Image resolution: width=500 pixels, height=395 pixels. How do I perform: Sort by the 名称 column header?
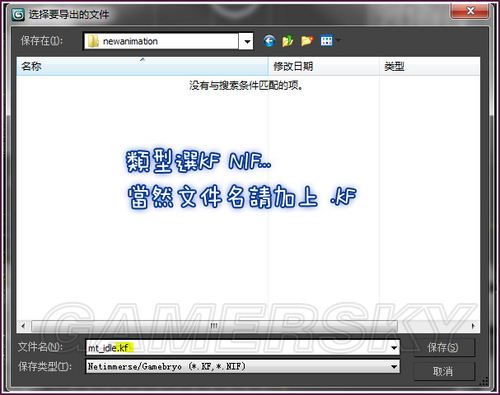pyautogui.click(x=143, y=66)
